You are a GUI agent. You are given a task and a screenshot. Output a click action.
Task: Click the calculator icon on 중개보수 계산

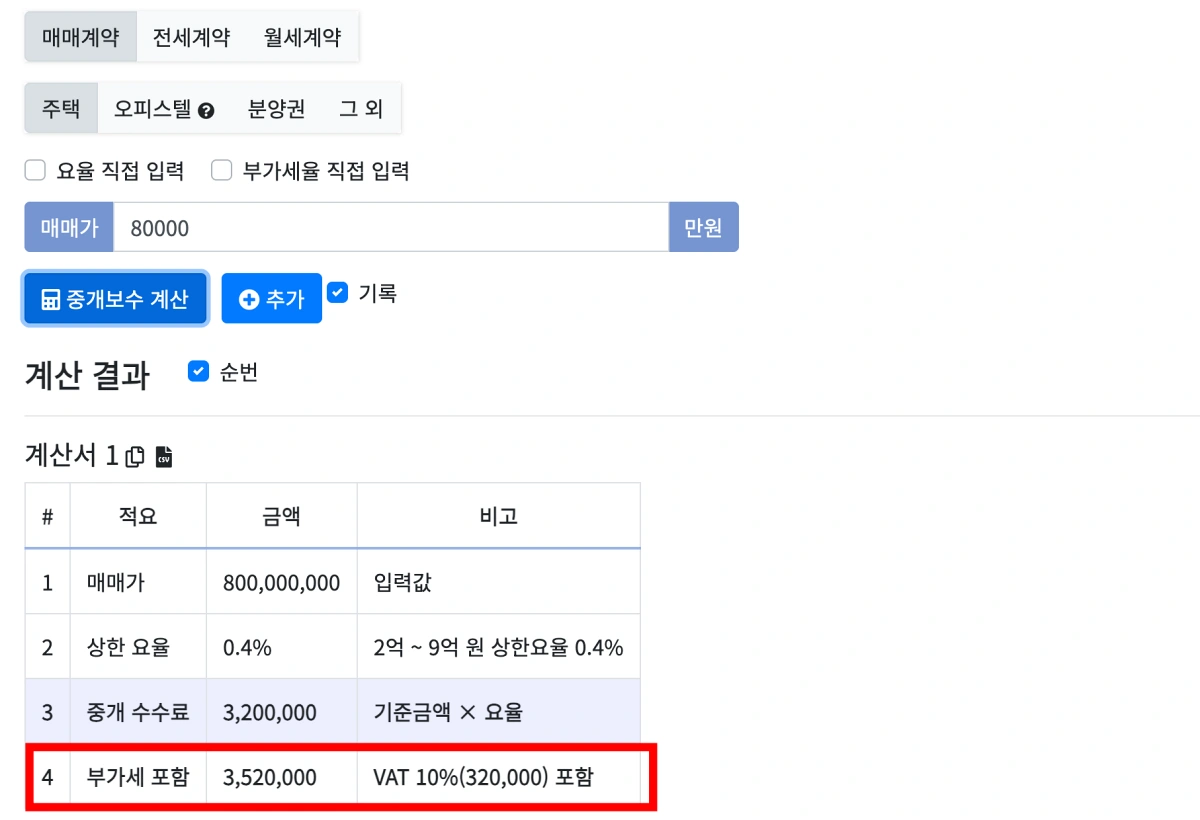pos(50,298)
